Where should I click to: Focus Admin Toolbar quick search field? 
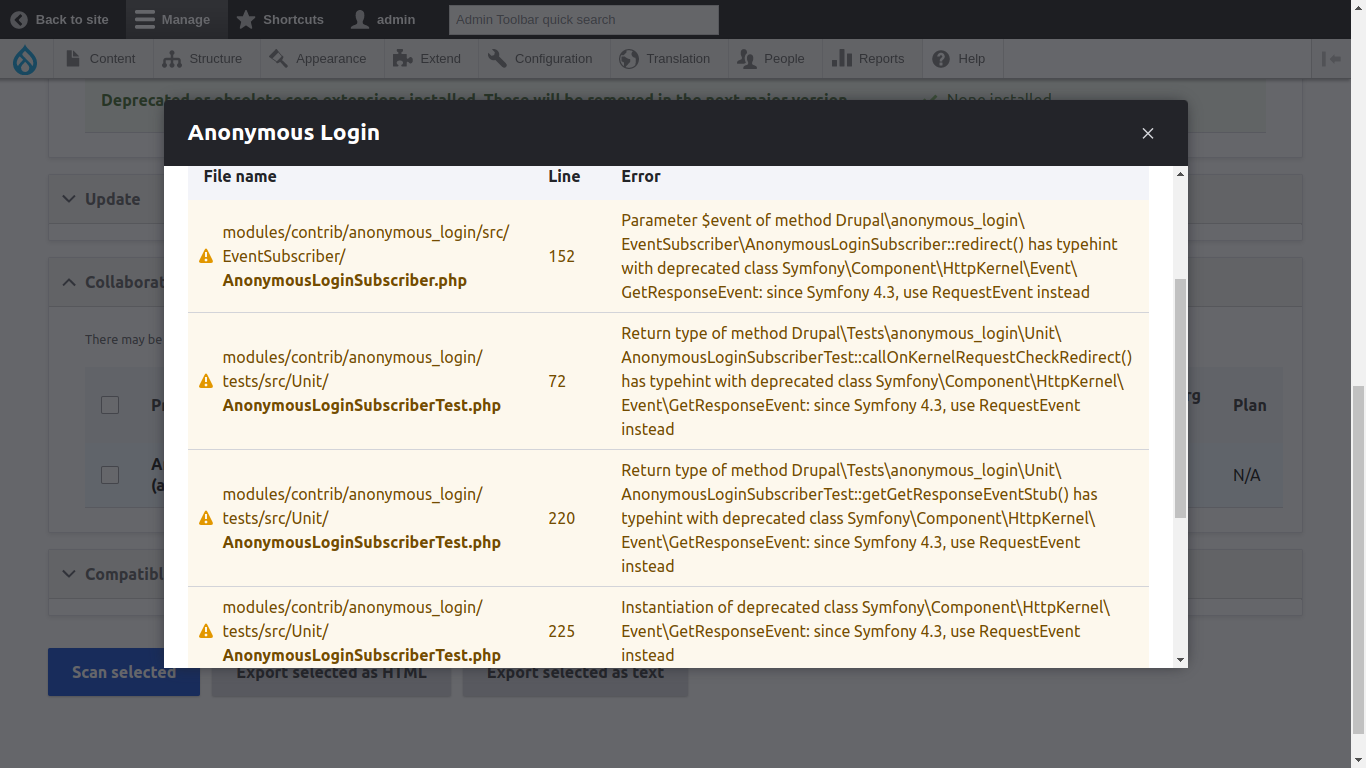click(x=584, y=19)
